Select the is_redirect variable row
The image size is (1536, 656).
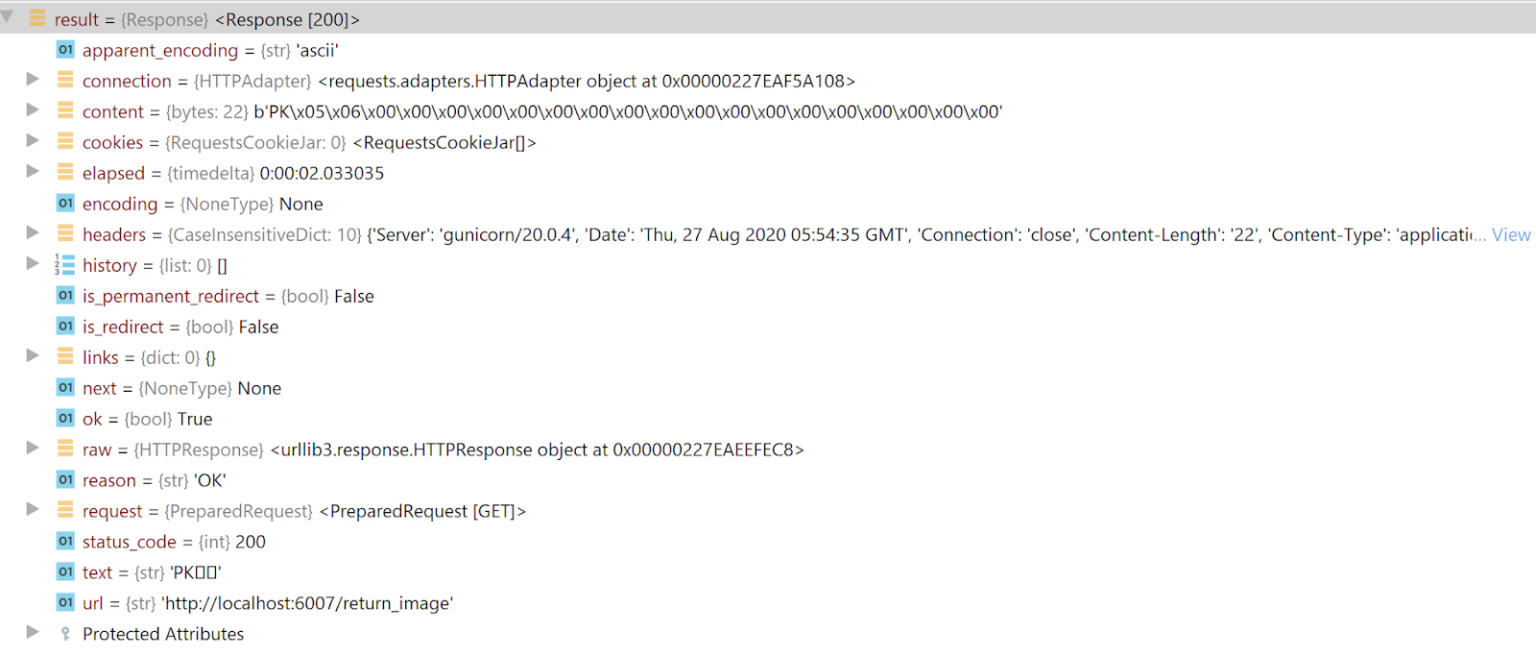point(180,327)
